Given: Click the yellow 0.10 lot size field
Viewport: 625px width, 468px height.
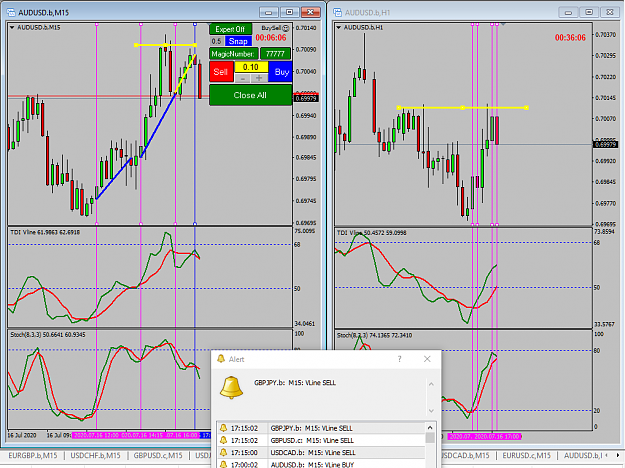Looking at the screenshot, I should [x=251, y=67].
